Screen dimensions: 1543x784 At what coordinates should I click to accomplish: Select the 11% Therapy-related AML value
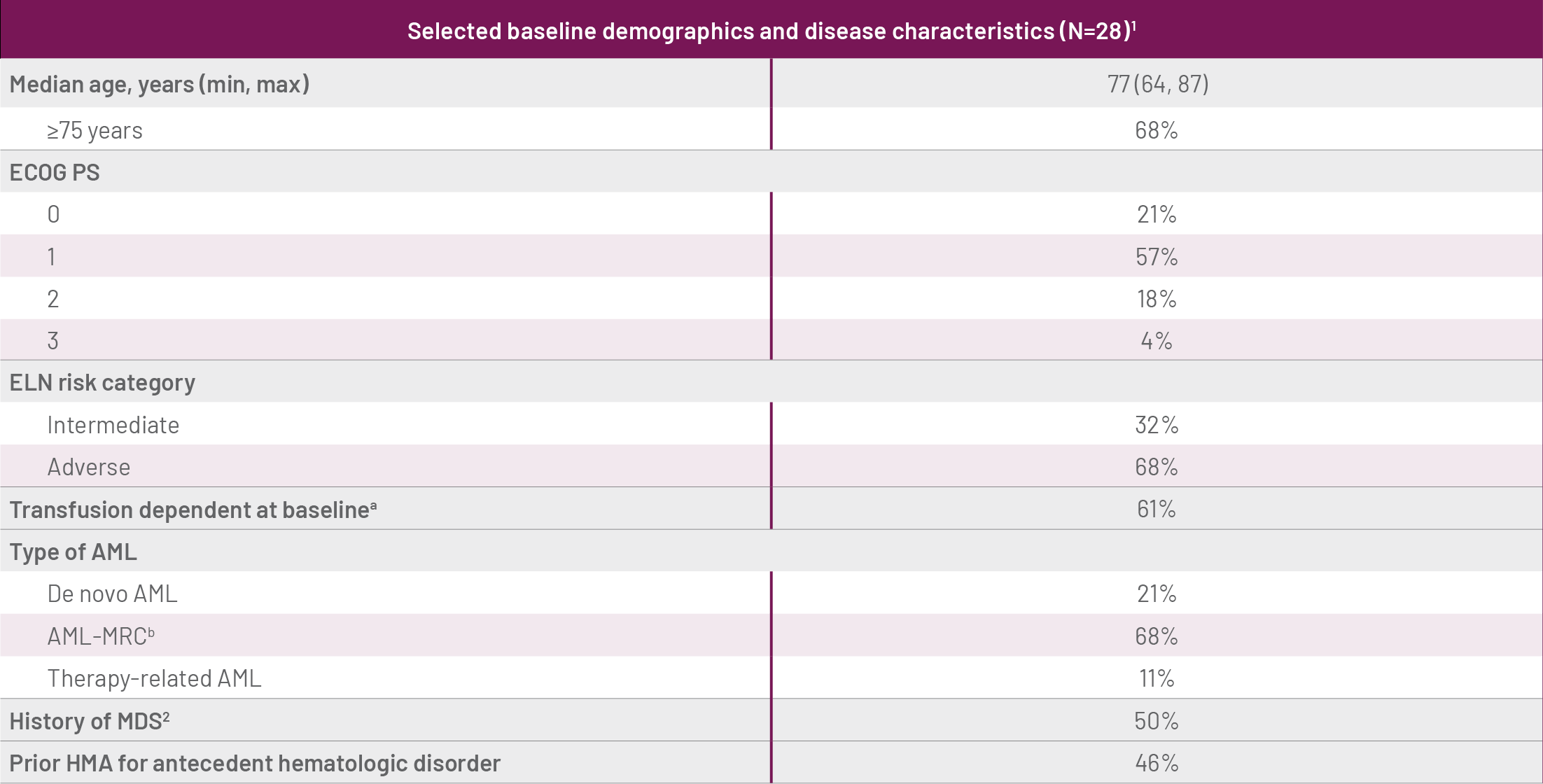1157,678
